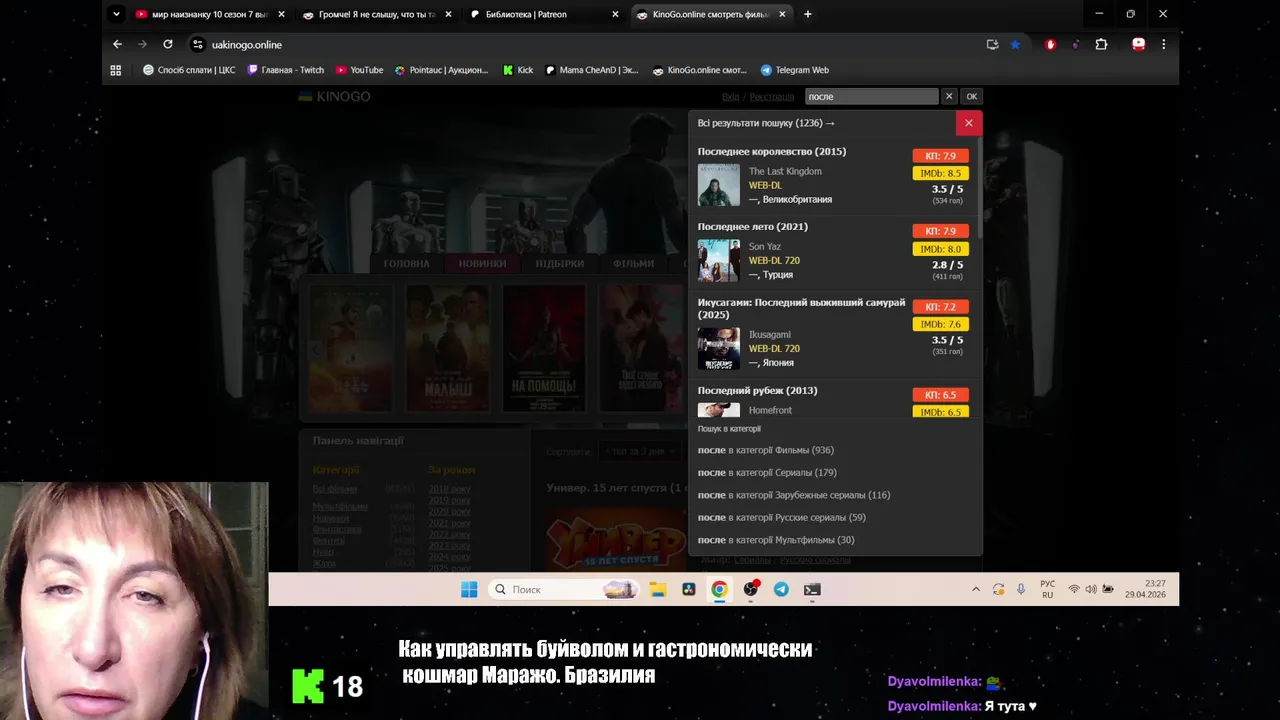Search 'после' in category Зарубежные сериалы (116)
The image size is (1280, 720).
(x=794, y=495)
